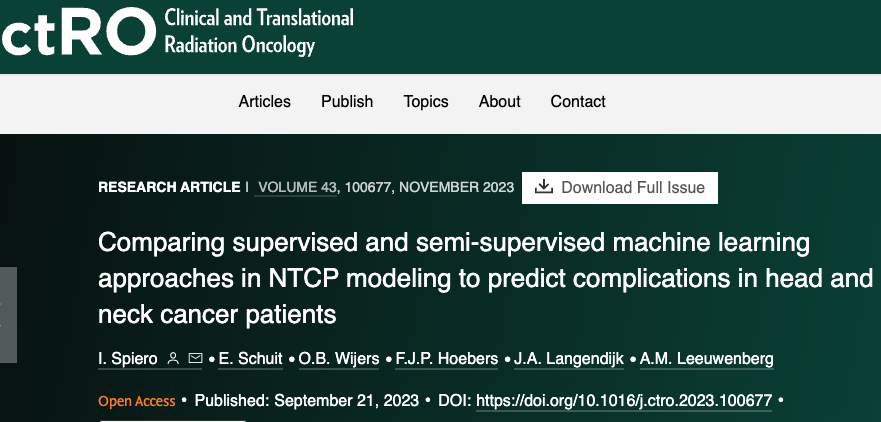Click the person icon next to I. Spiero
Viewport: 881px width, 422px height.
pyautogui.click(x=173, y=359)
